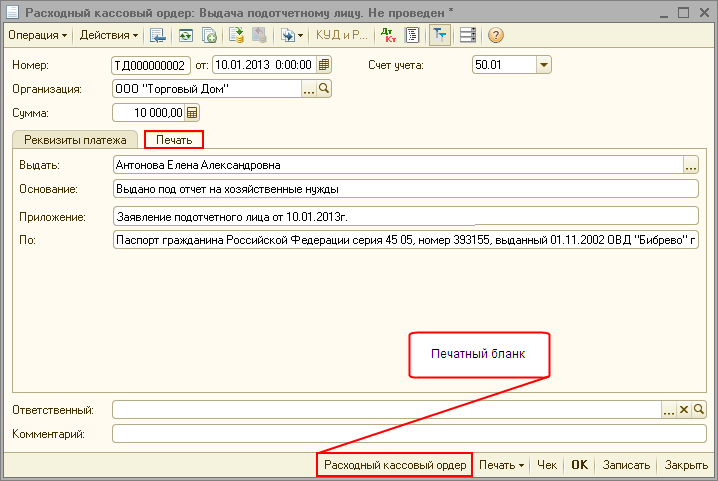The width and height of the screenshot is (718, 481).
Task: Expand the create-based-on dropdown arrow
Action: 300,35
